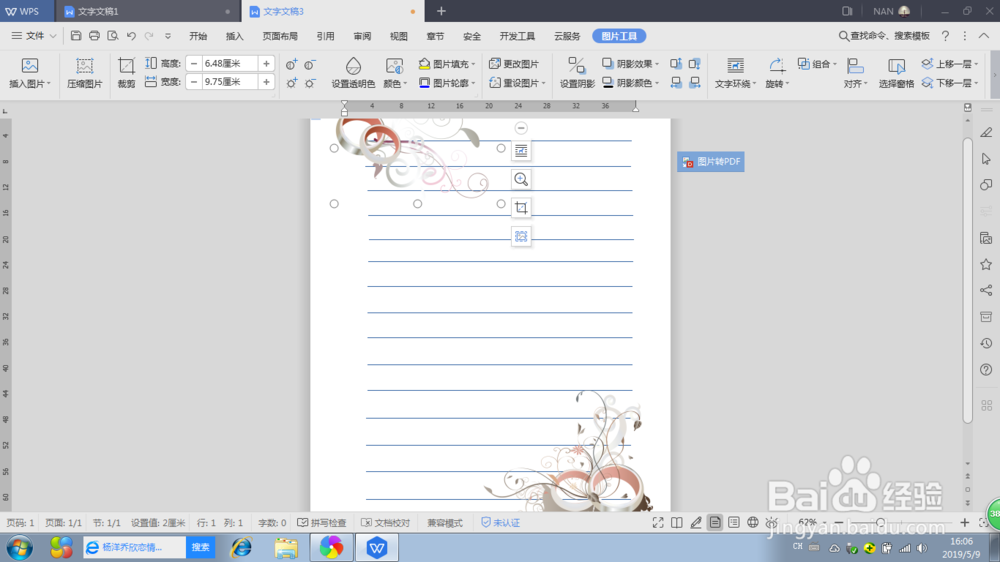Switch to web layout view icon
This screenshot has width=1000, height=562.
point(753,522)
